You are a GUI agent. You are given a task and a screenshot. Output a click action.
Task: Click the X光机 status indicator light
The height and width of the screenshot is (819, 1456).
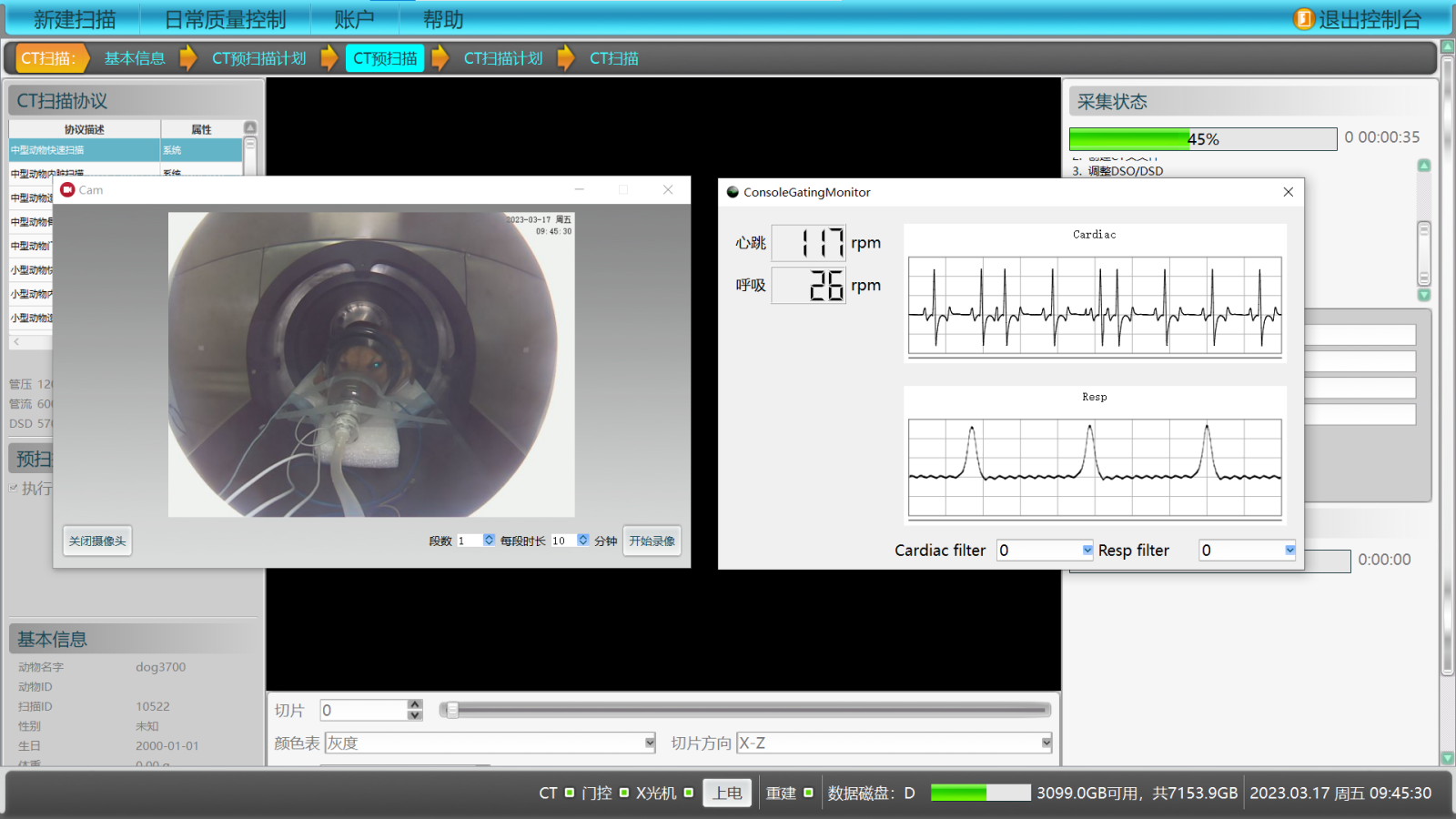tap(689, 793)
